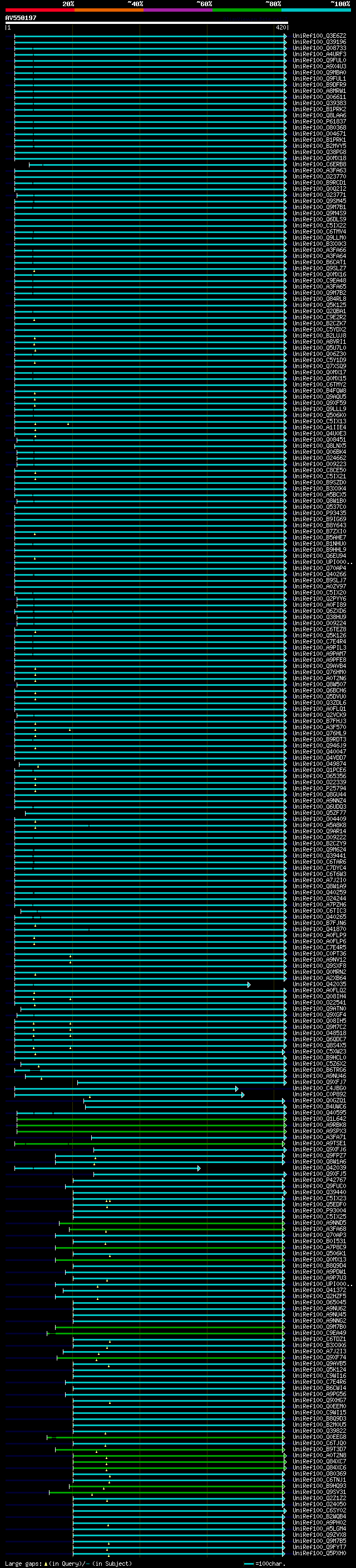Select the UniRef100_A7J2I0 label

coord(319,880)
